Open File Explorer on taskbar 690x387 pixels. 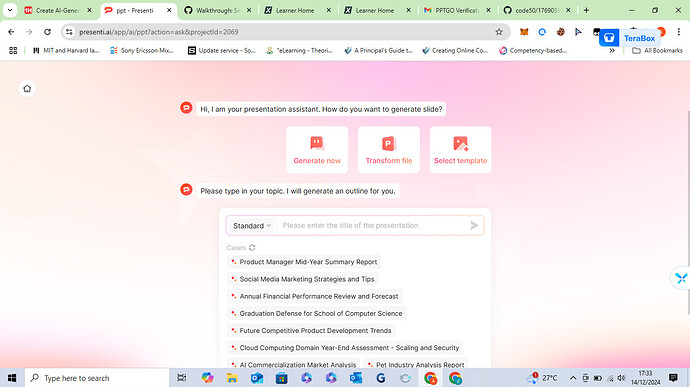232,378
